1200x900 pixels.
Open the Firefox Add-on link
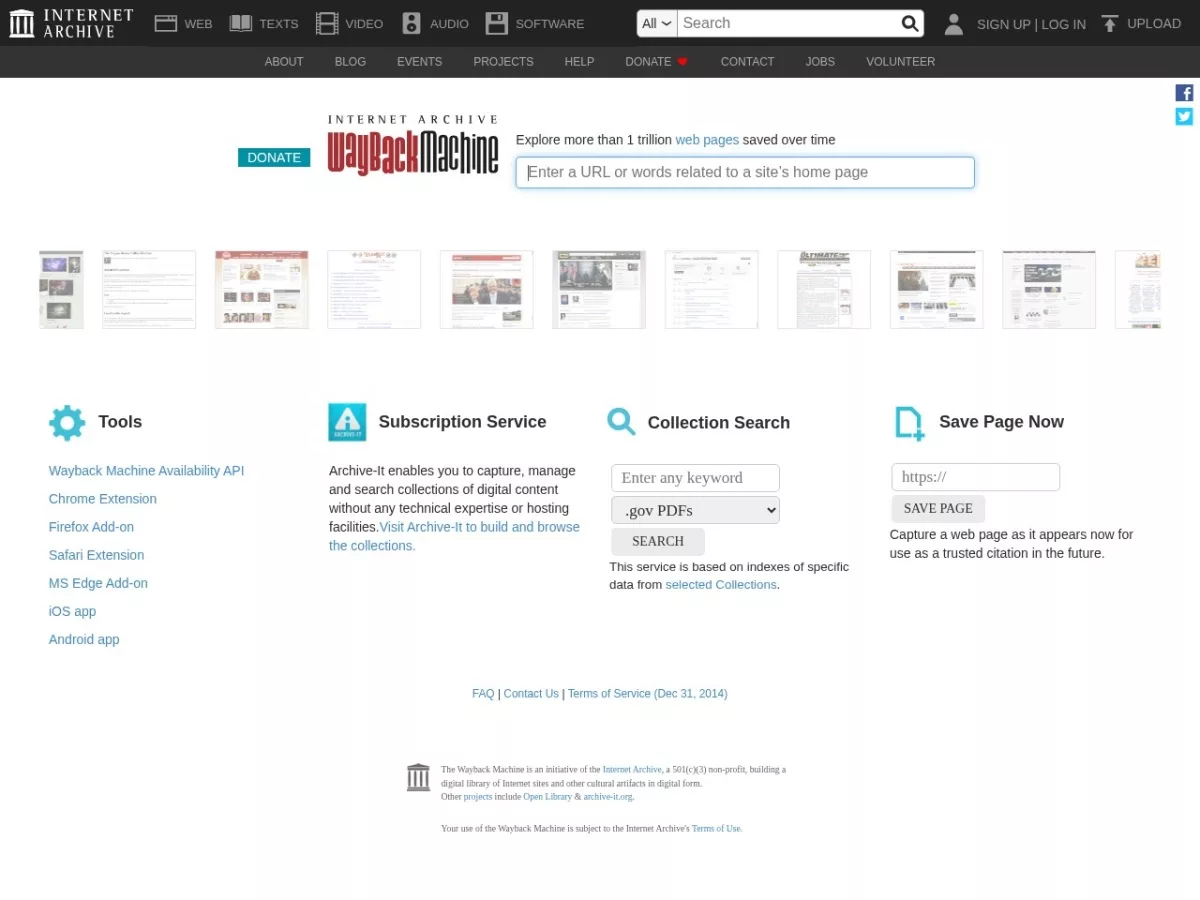91,527
